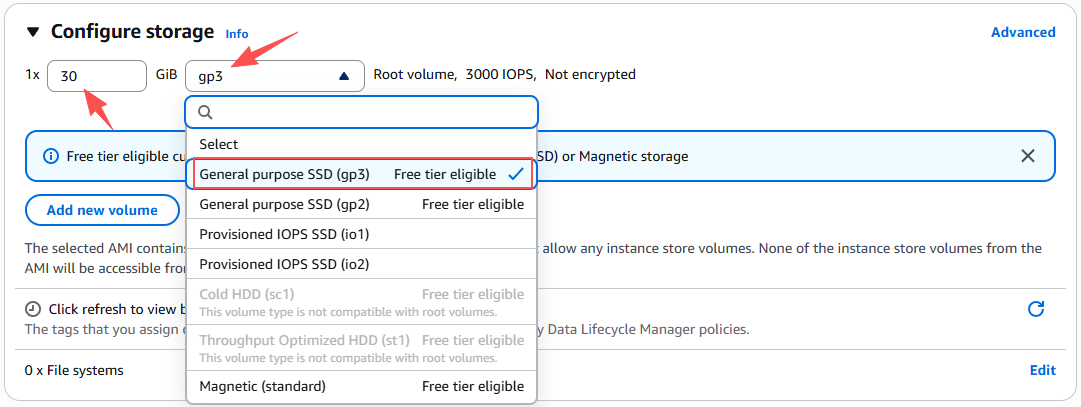The width and height of the screenshot is (1081, 407).
Task: Collapse the Configure storage section
Action: (33, 32)
